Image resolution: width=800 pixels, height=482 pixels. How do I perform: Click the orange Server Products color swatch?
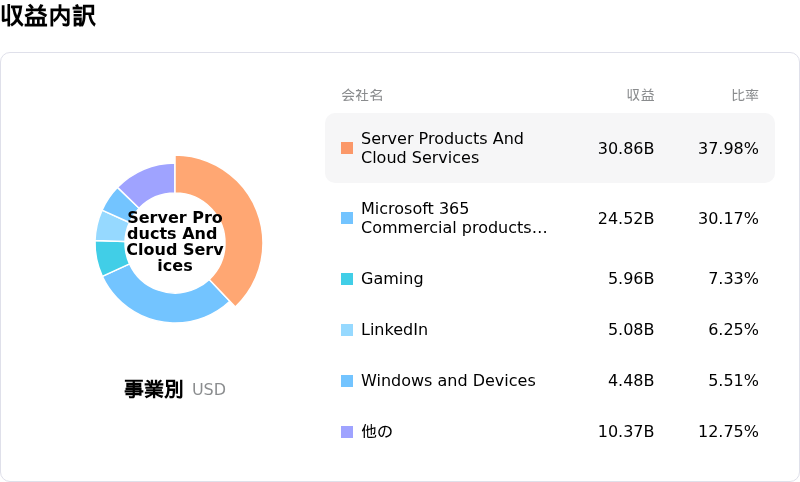(347, 148)
